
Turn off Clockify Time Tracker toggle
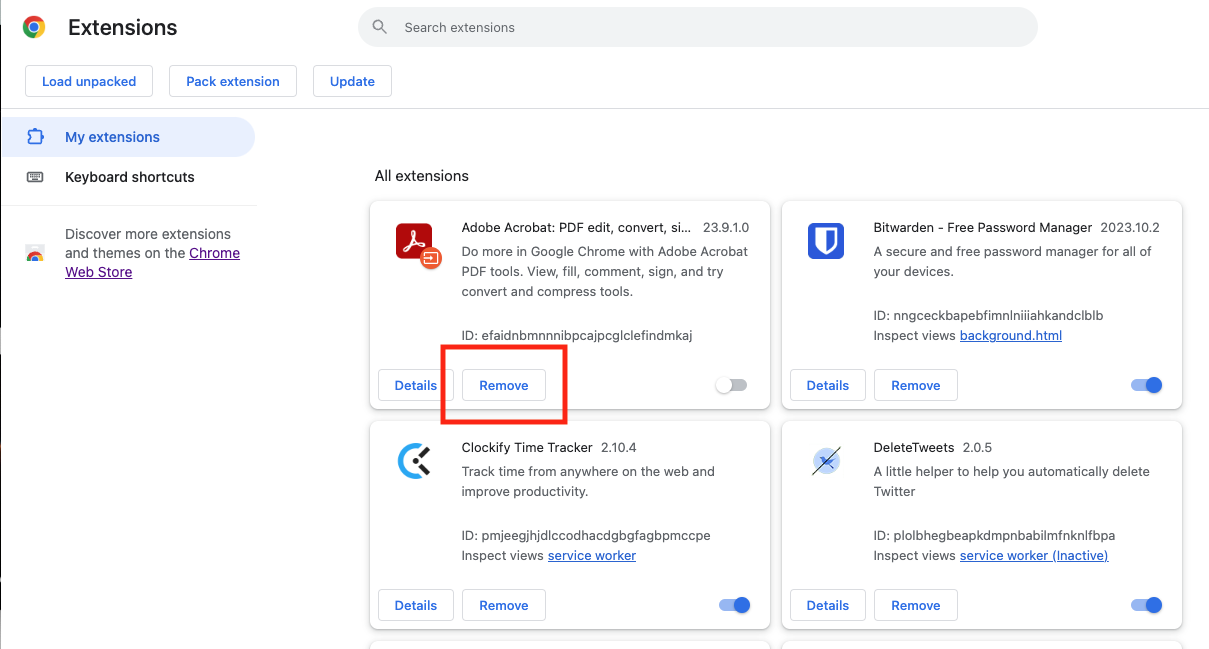(x=735, y=605)
